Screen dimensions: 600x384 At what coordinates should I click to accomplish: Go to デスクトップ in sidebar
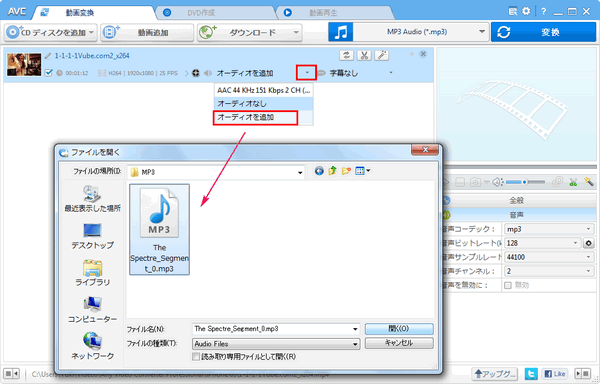pos(92,236)
